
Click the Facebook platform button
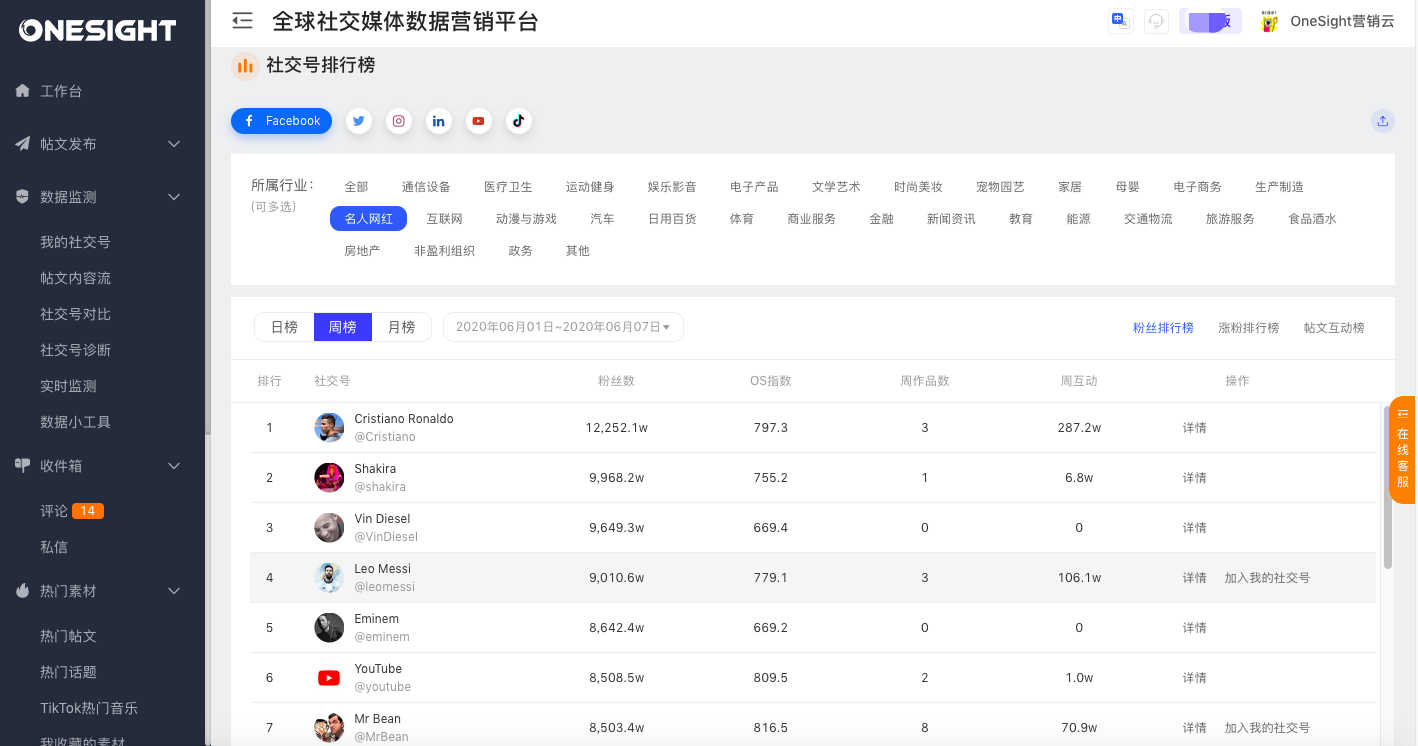point(281,121)
